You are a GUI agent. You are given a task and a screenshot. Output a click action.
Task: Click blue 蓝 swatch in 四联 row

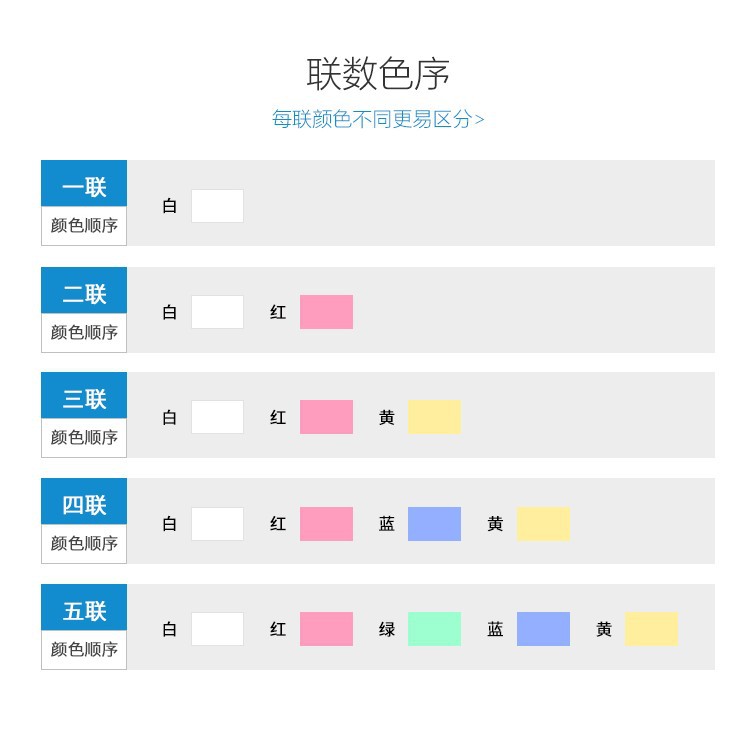coord(434,524)
